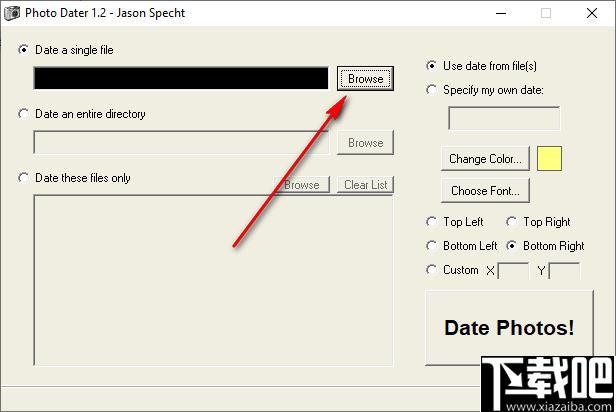Viewport: 616px width, 412px height.
Task: Click inside the empty files list box
Action: [x=213, y=280]
